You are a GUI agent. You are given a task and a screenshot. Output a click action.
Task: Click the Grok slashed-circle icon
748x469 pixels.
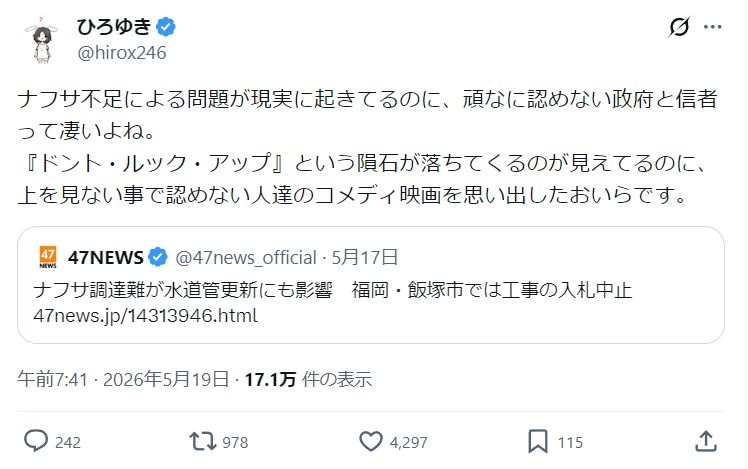(679, 27)
